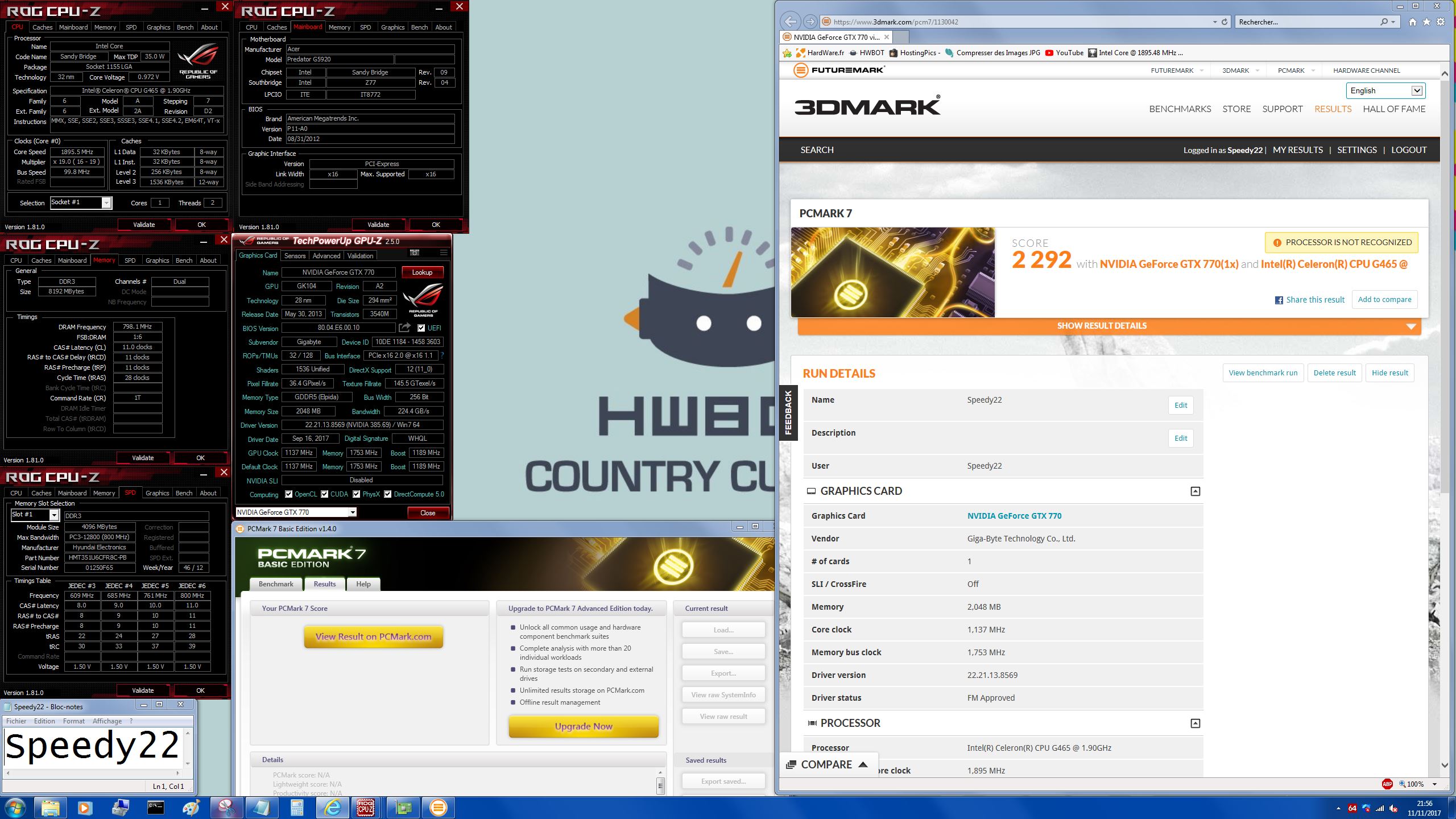Open Hall of Fame in 3DMark navigation

pos(1394,109)
